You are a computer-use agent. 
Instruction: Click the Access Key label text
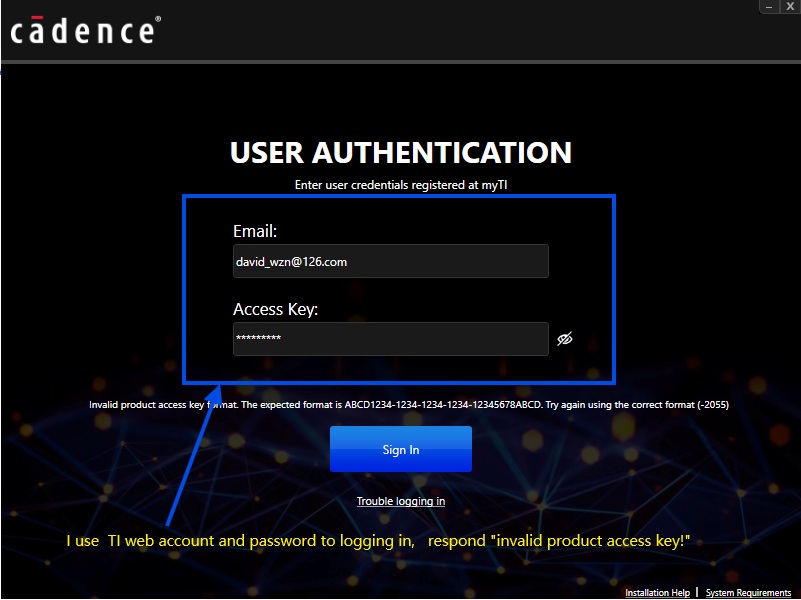(x=275, y=309)
